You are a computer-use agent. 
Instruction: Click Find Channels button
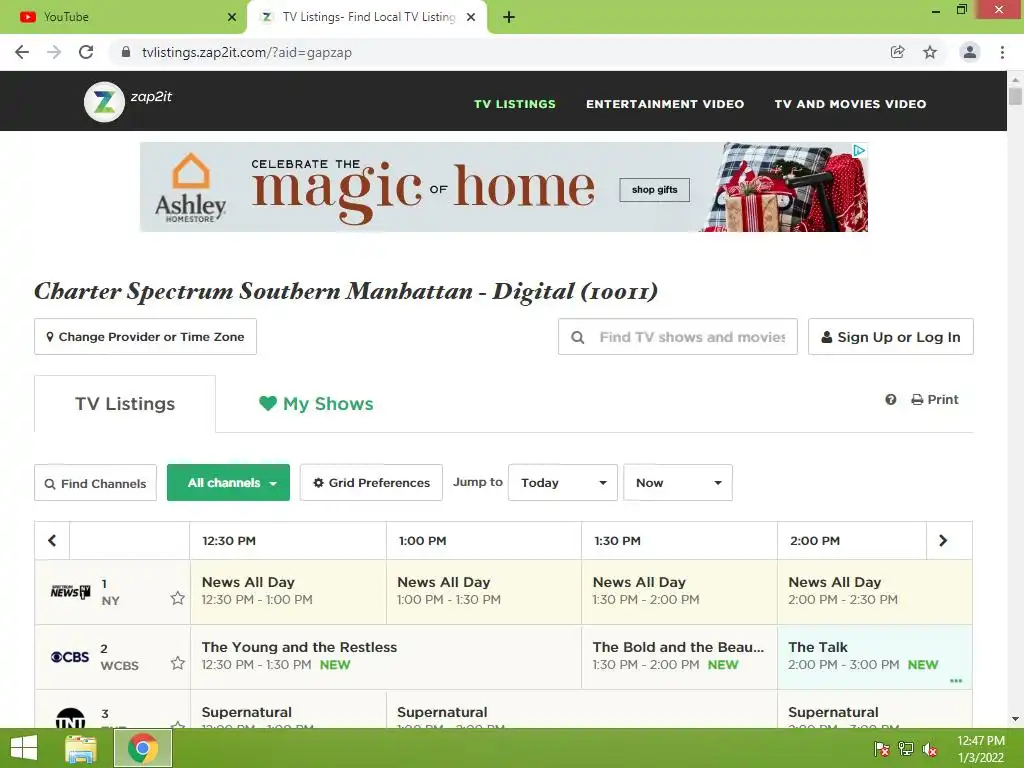coord(95,483)
